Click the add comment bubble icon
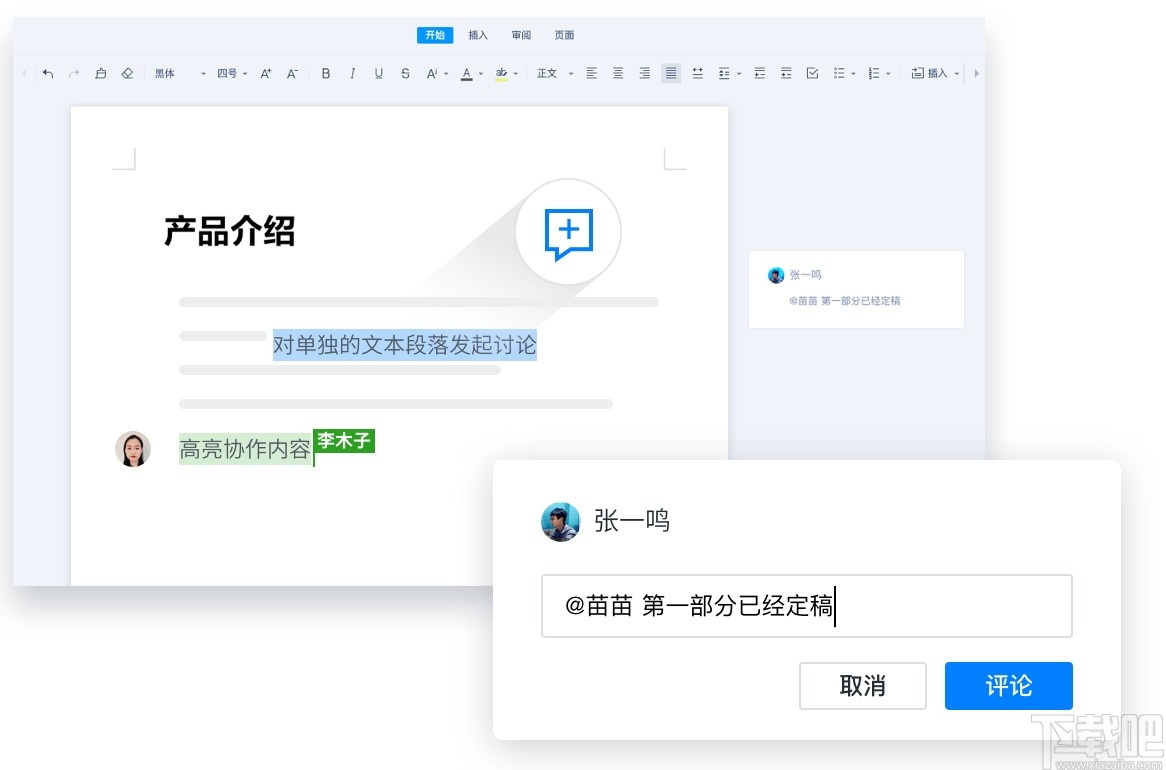 pyautogui.click(x=568, y=232)
